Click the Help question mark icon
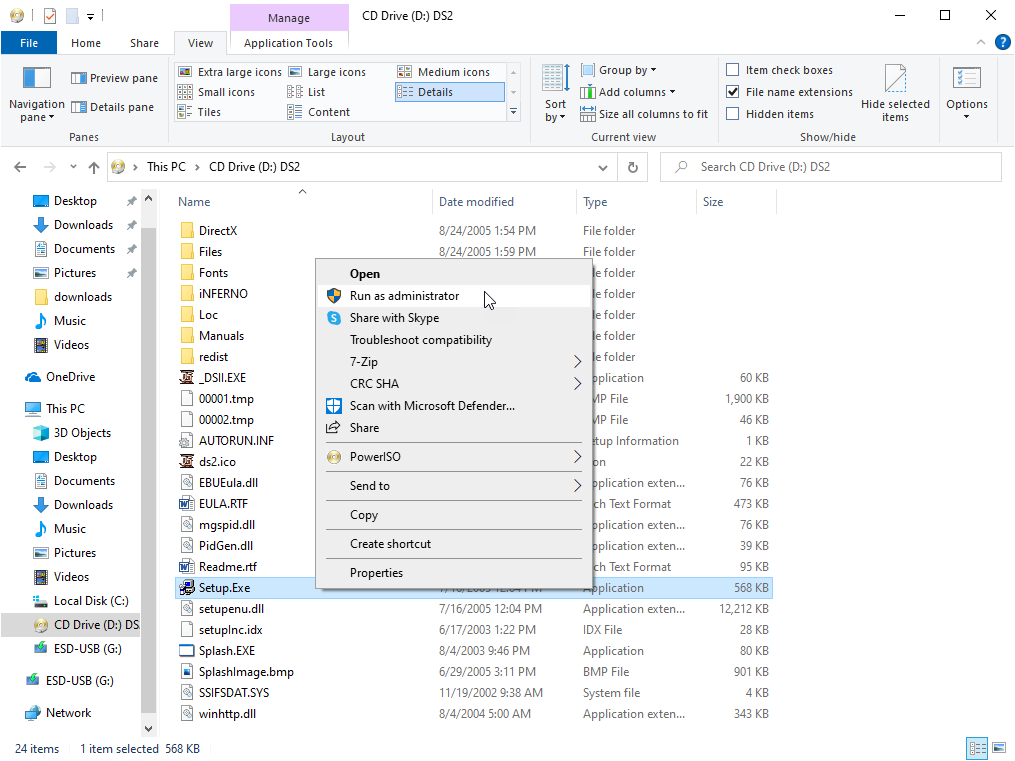The image size is (1015, 761). tap(1002, 42)
